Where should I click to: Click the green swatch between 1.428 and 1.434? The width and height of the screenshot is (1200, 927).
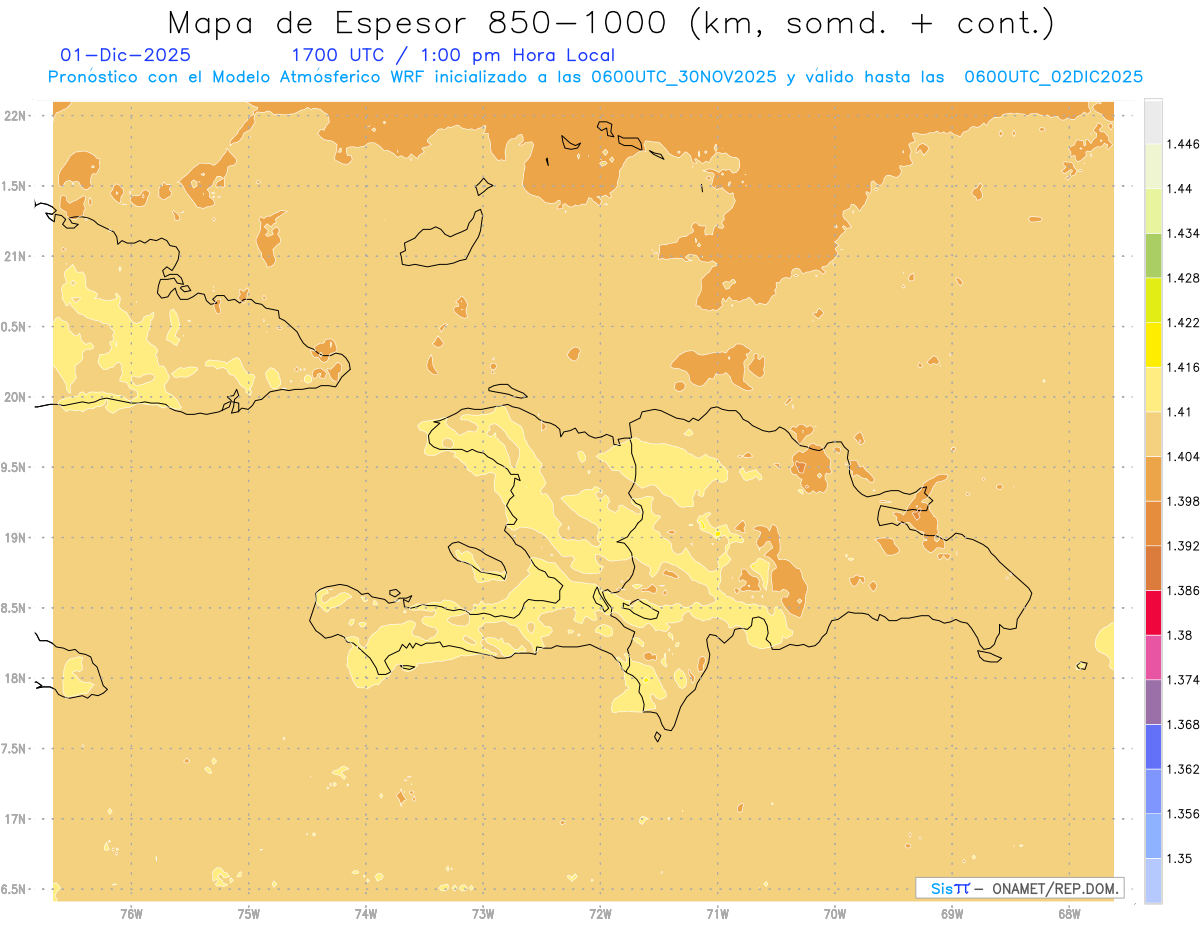tap(1153, 255)
